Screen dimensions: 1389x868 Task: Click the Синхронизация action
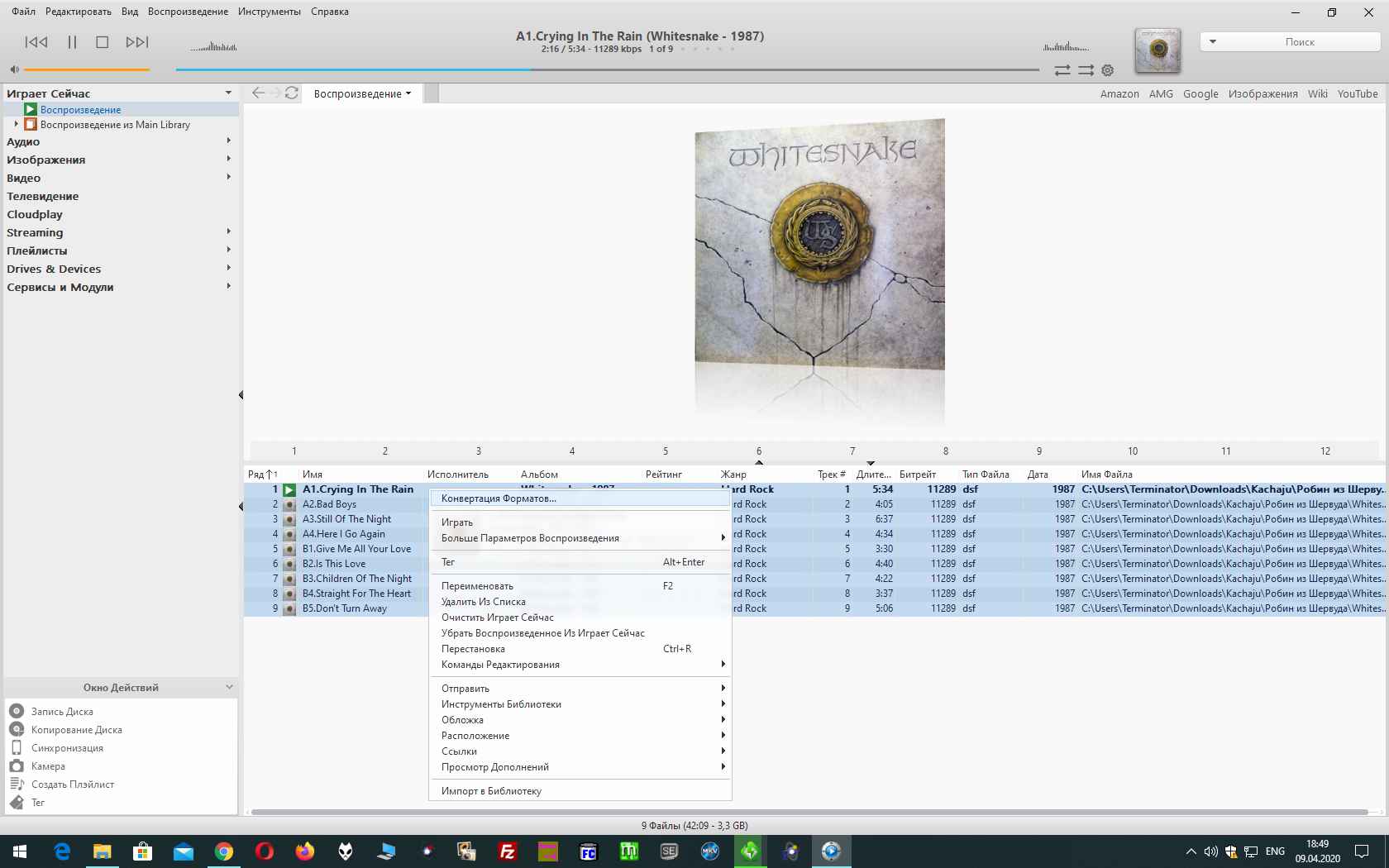pos(67,747)
